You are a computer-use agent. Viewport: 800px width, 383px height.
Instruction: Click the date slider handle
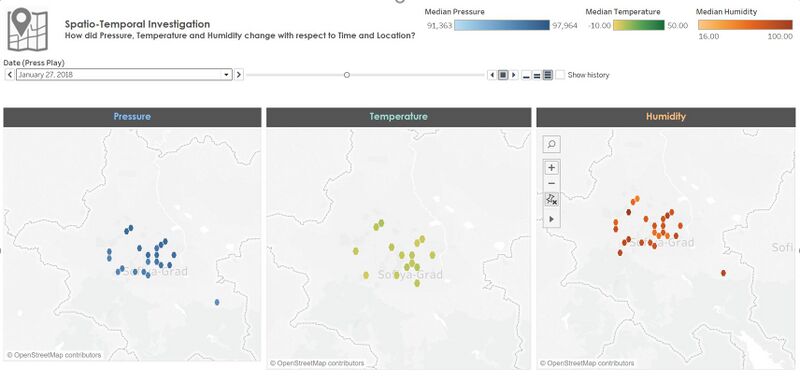[347, 75]
